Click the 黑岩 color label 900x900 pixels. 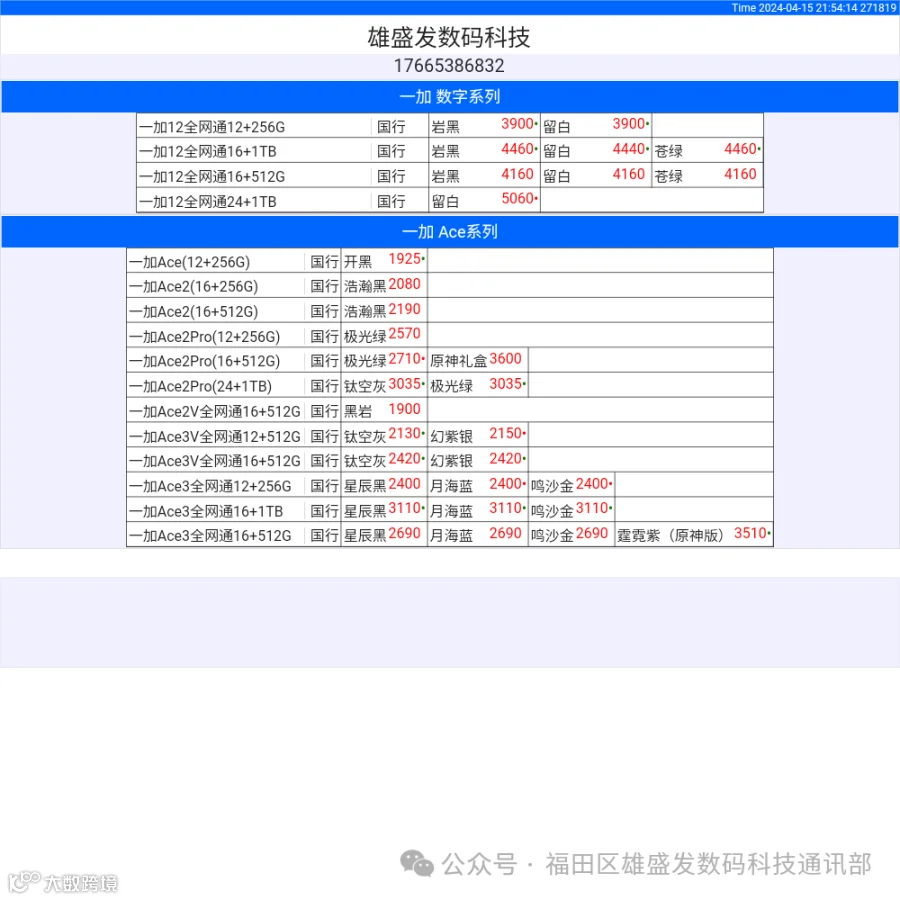coord(358,412)
